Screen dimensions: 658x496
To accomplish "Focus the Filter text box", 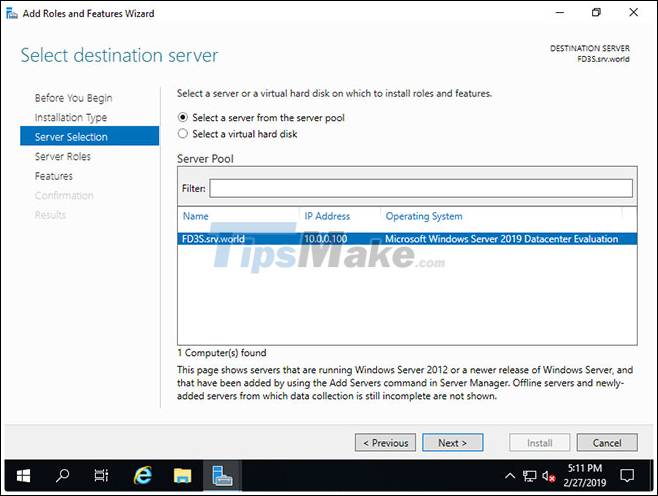I will 421,188.
